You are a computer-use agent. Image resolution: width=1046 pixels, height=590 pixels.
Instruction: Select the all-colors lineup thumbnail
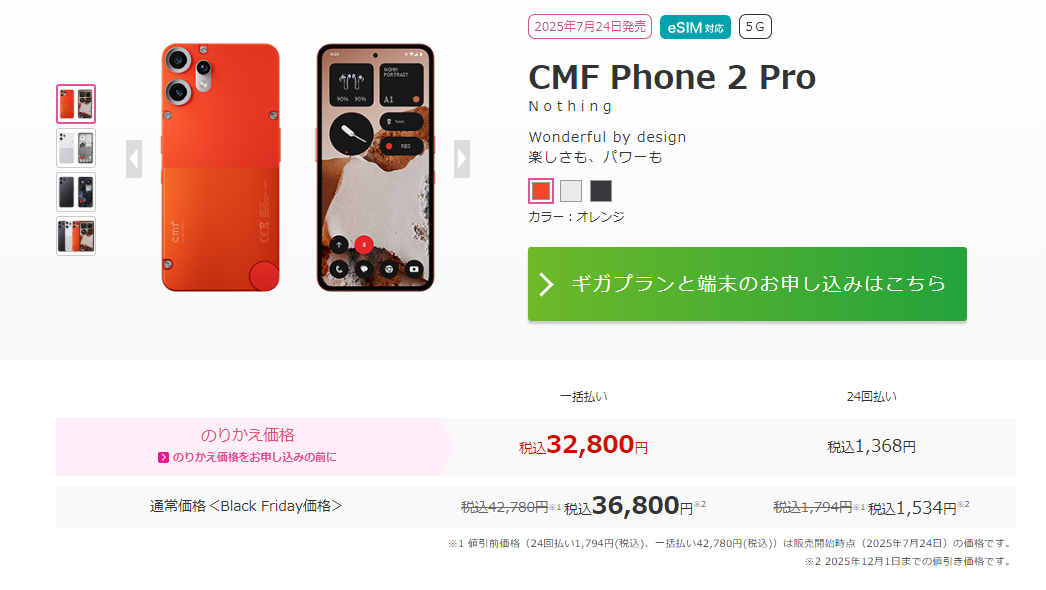(x=76, y=236)
